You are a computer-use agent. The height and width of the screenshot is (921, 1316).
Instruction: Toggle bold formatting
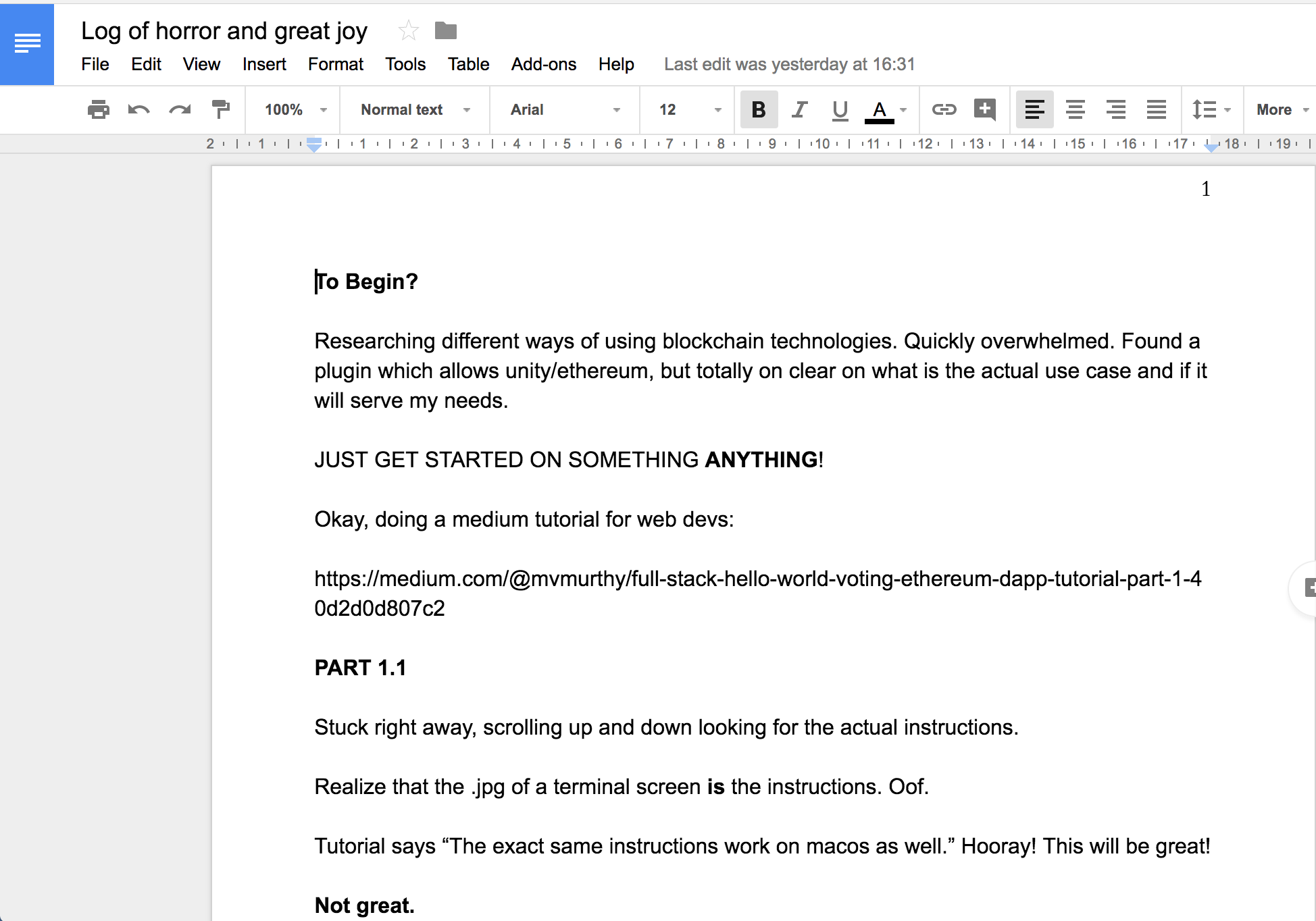pyautogui.click(x=759, y=109)
